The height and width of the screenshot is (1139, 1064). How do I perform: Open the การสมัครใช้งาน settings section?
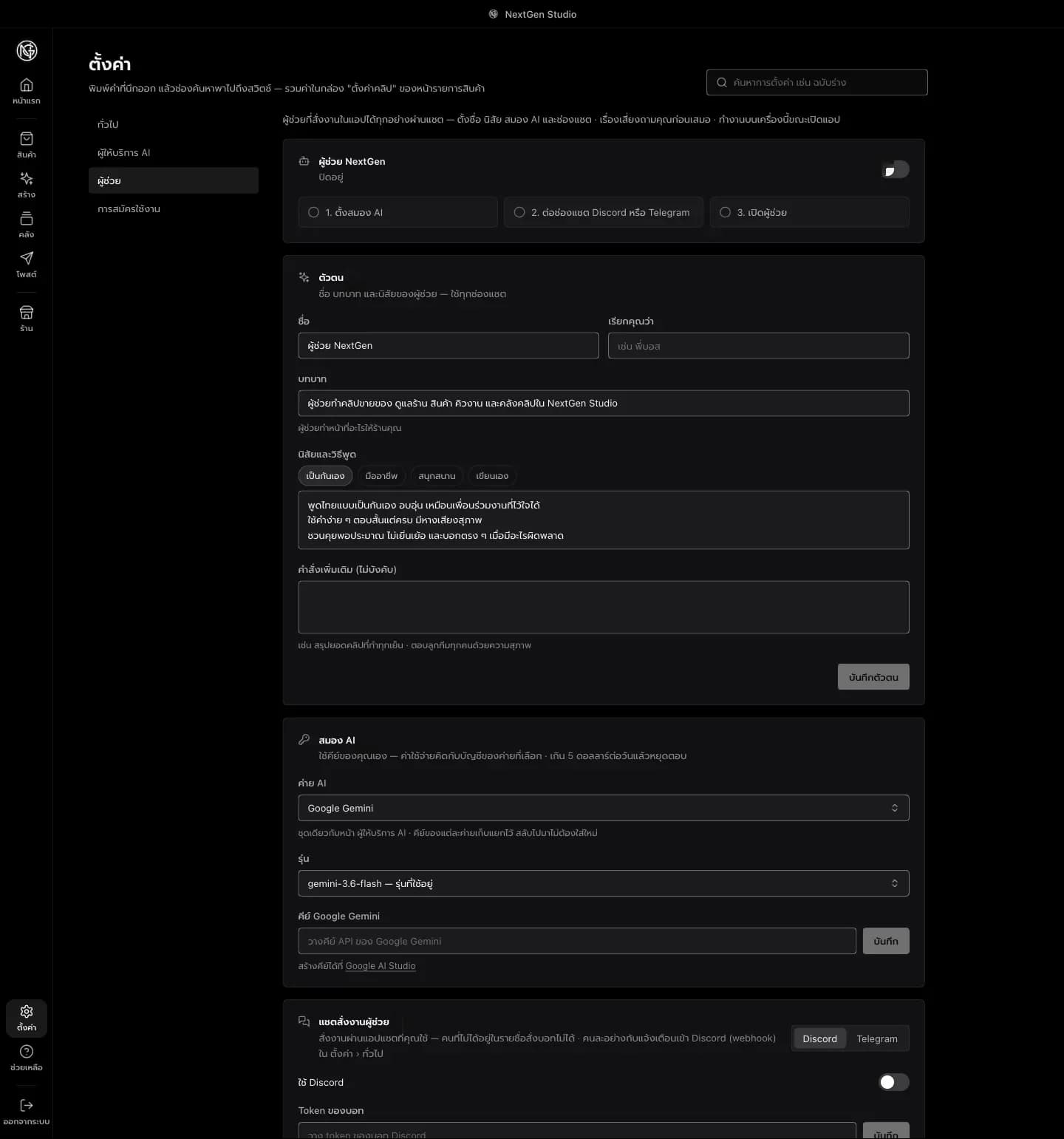(x=174, y=208)
